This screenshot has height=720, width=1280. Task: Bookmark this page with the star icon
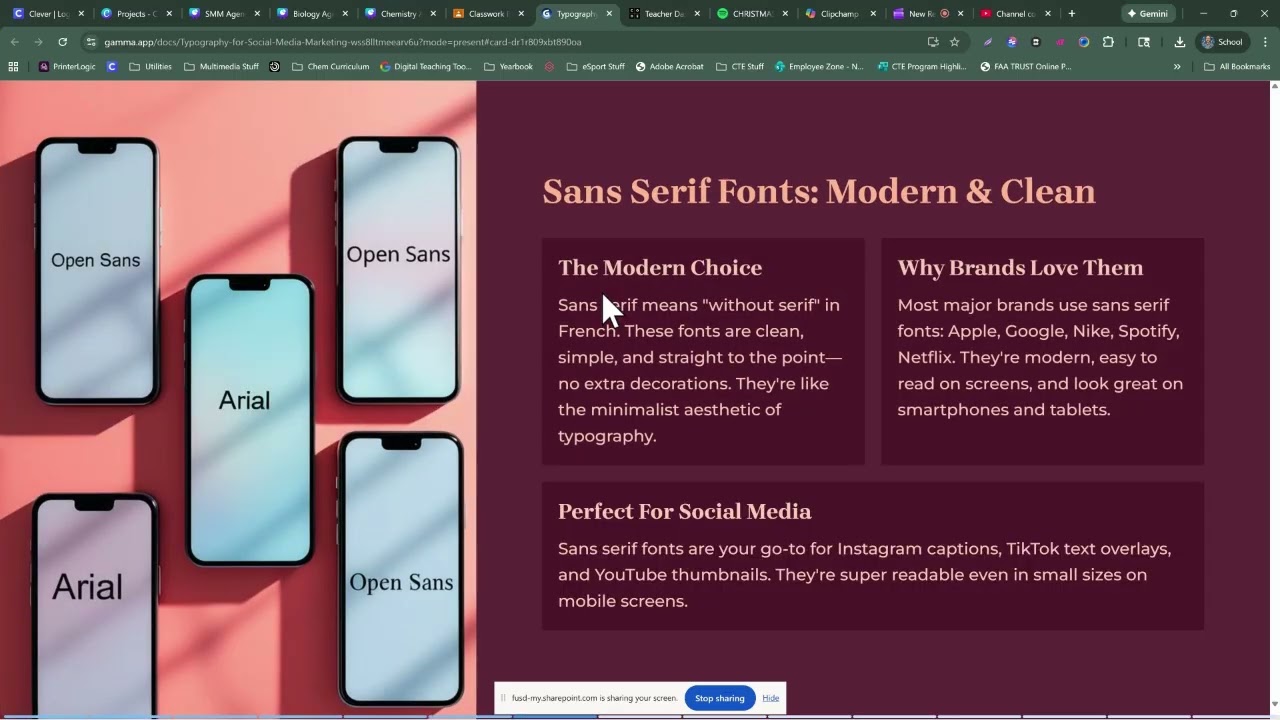955,42
